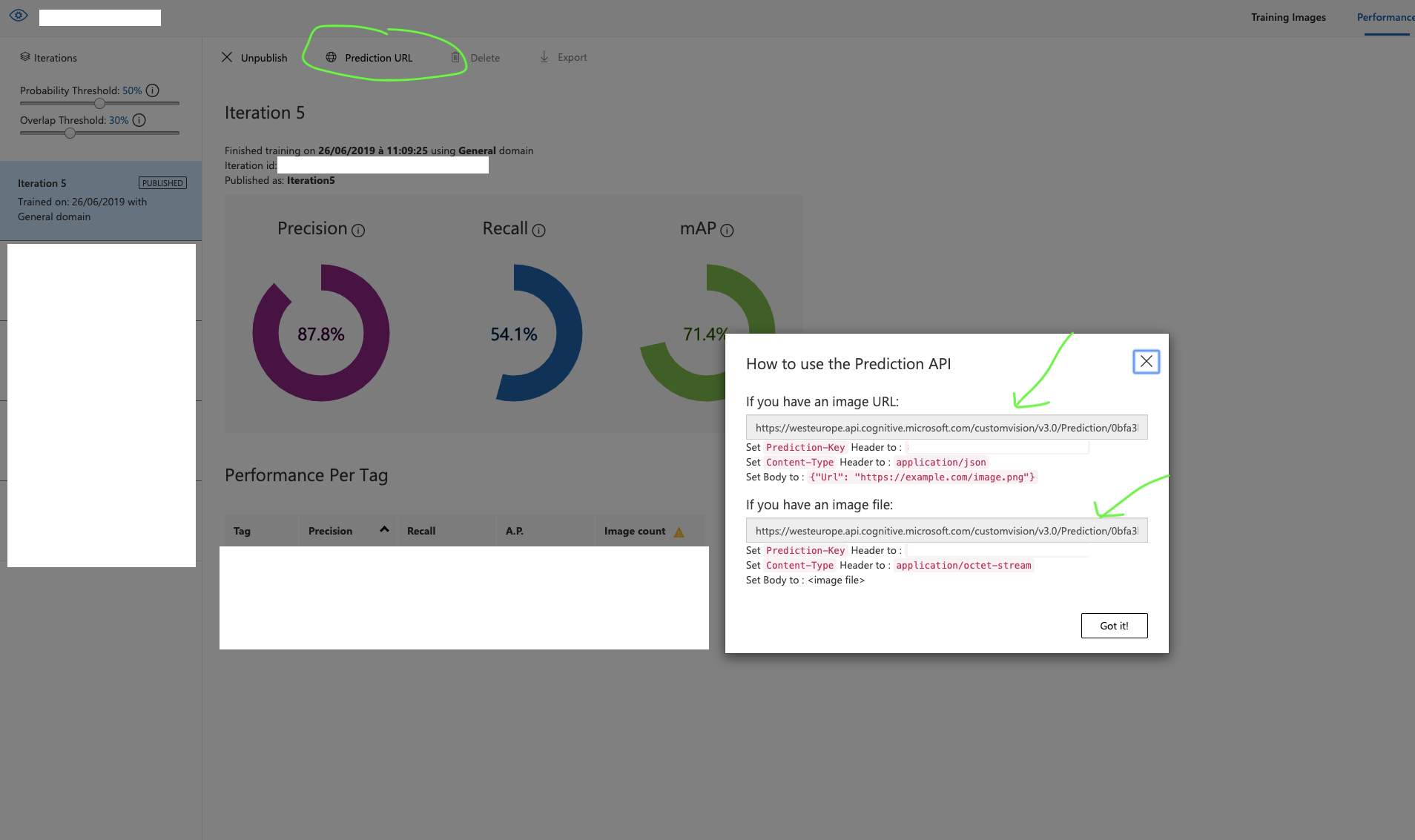Select the image URL prediction endpoint field
Screen dimensions: 1415x840
(x=946, y=428)
